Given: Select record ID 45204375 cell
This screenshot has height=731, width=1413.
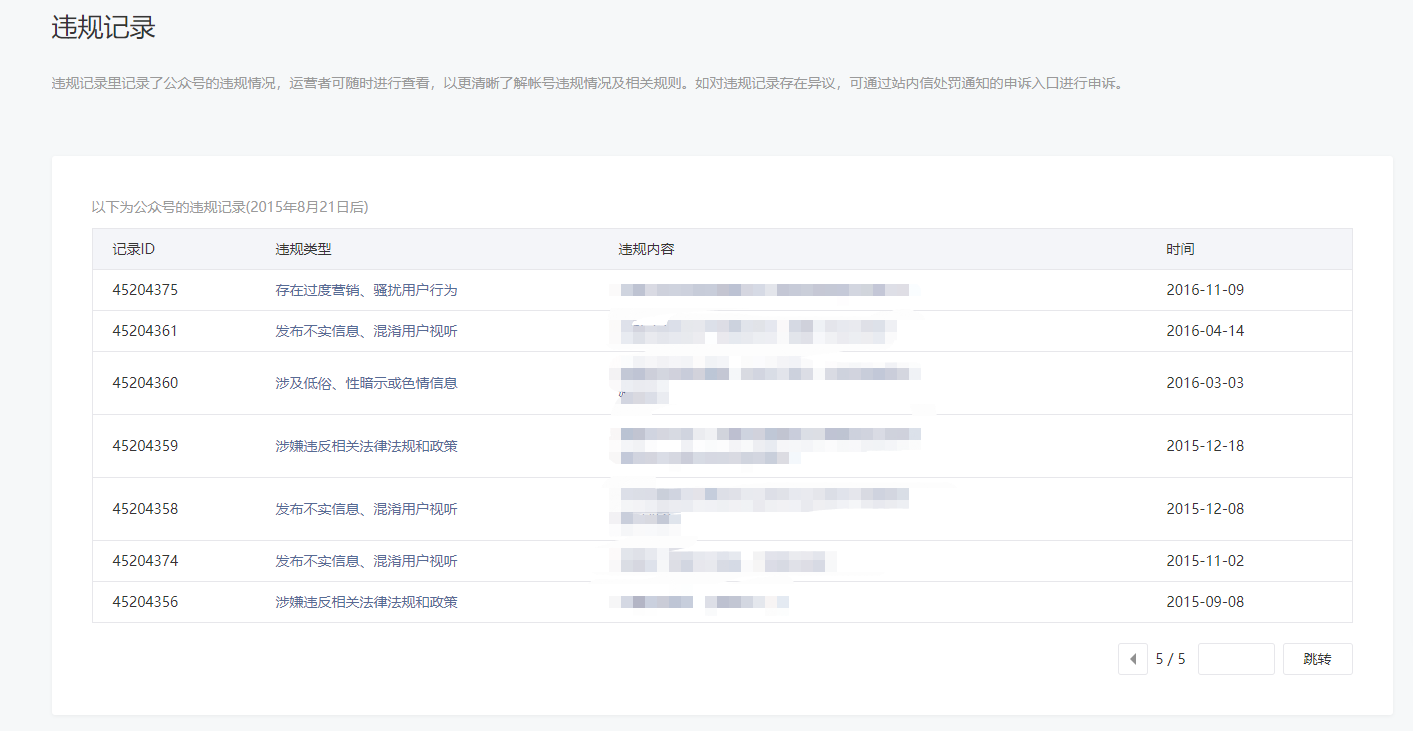Looking at the screenshot, I should click(x=145, y=290).
